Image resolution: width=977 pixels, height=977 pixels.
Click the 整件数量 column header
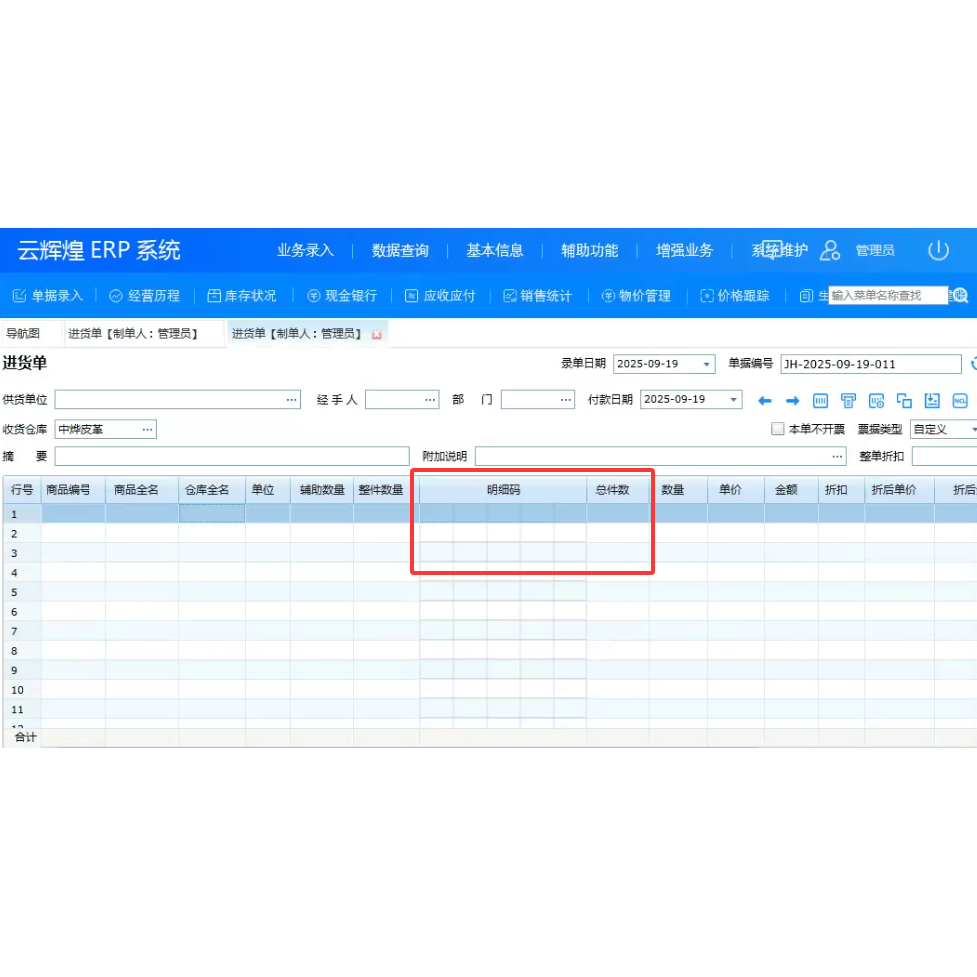click(386, 490)
